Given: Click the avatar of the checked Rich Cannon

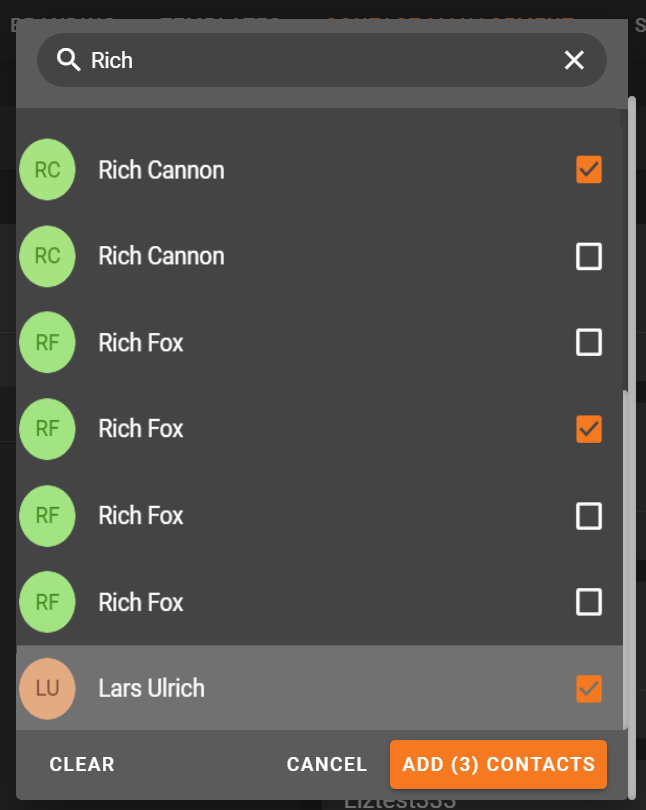Looking at the screenshot, I should click(47, 170).
